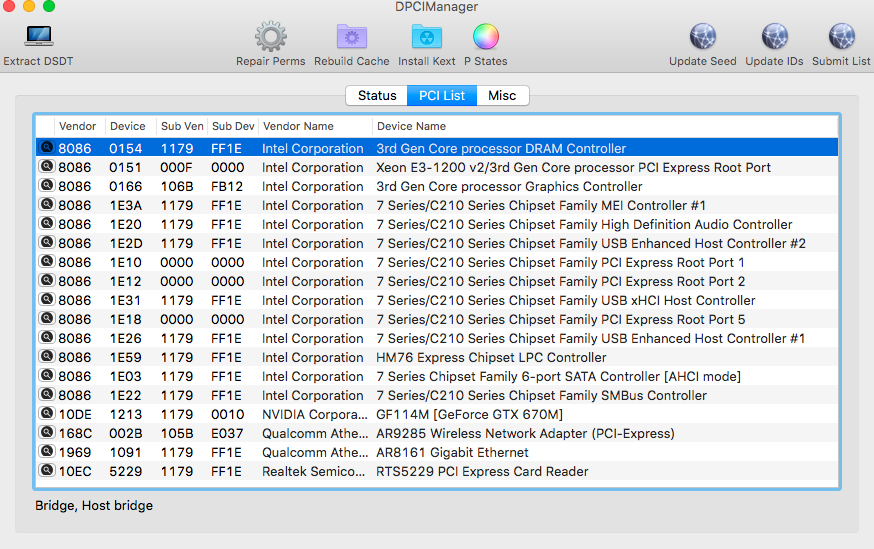Click the Rebuild Cache folder icon
This screenshot has width=874, height=549.
pos(352,38)
